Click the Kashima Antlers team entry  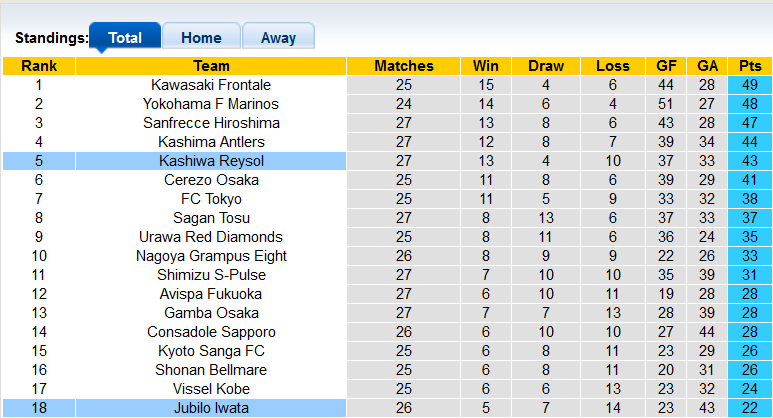pos(211,142)
